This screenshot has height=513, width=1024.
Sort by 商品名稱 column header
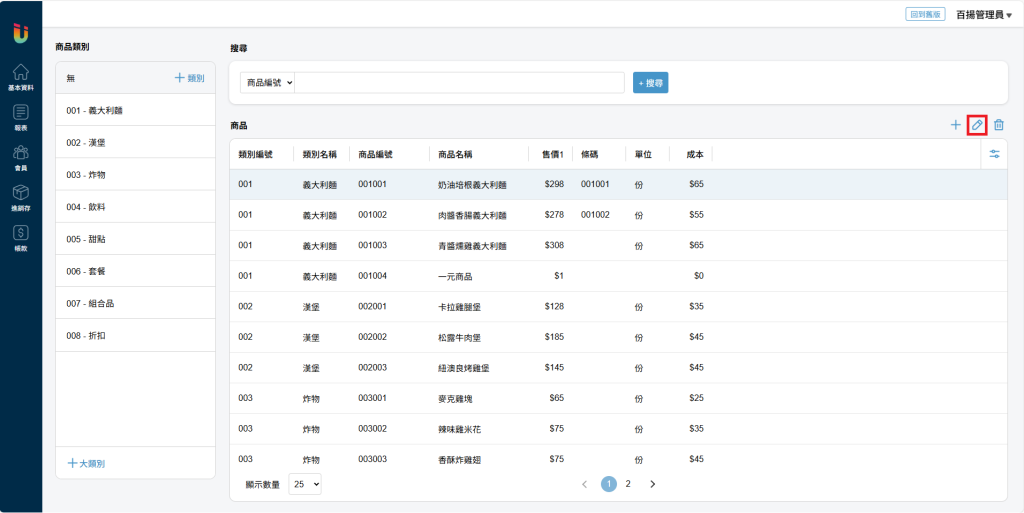(455, 155)
